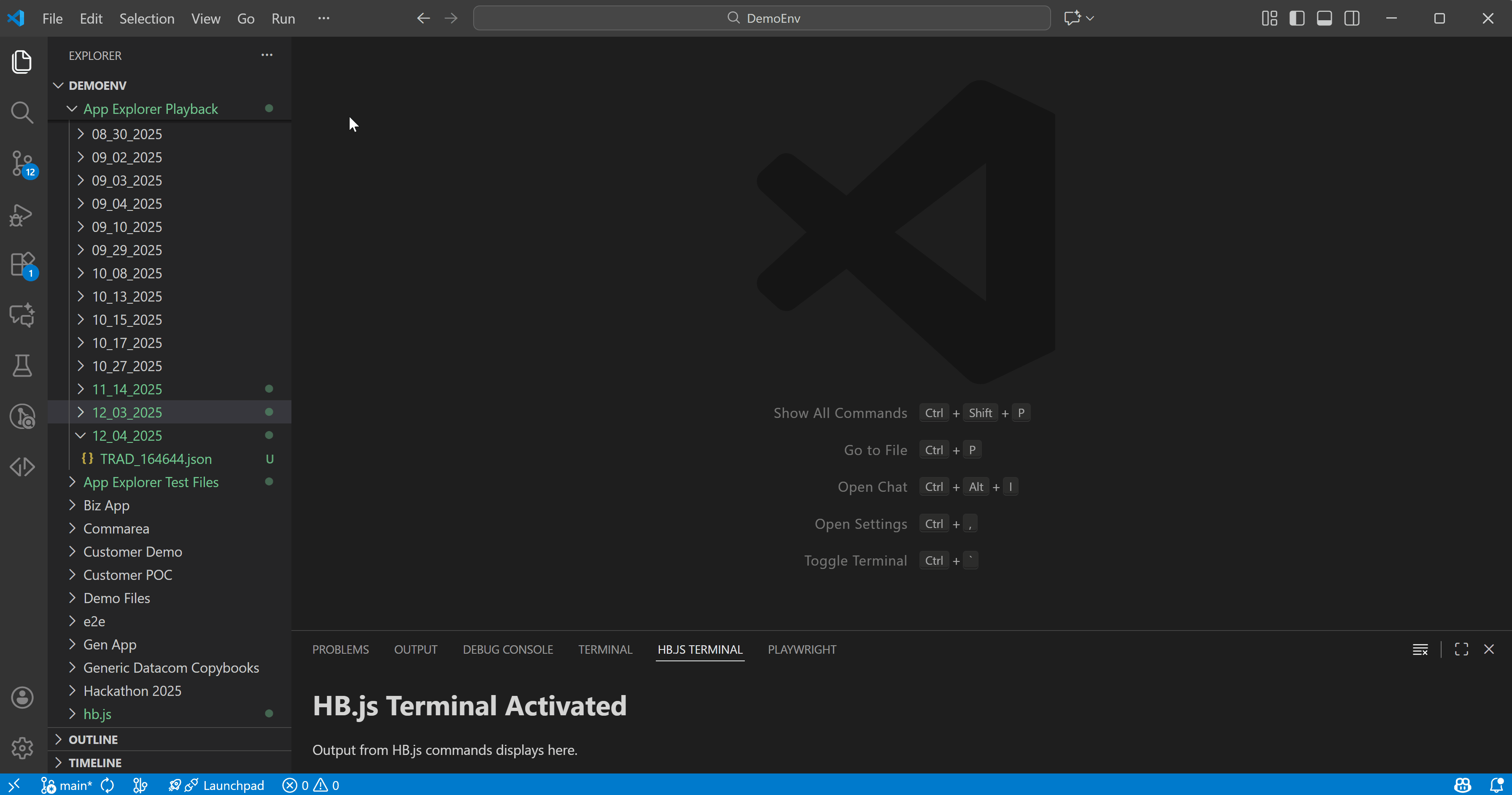The image size is (1512, 795).
Task: Click the Copilot status icon
Action: click(1462, 785)
